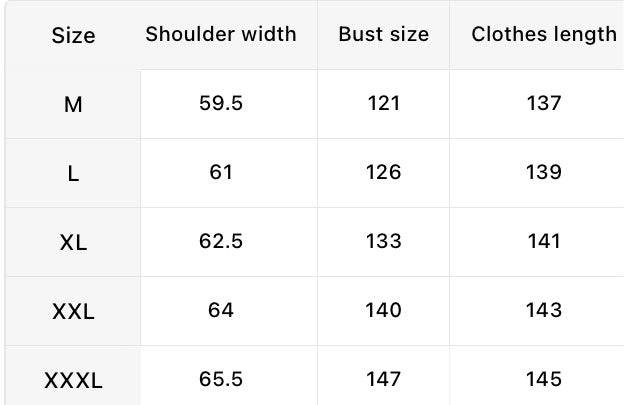Click the clothes length value 143
The image size is (624, 405).
[544, 310]
